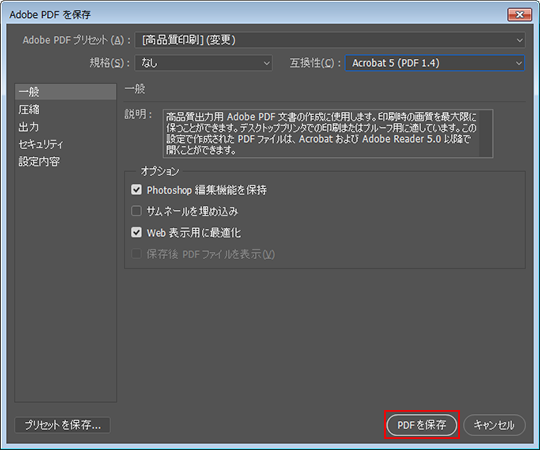
Task: Click the Adobe PDF プリセット (A): label
Action: click(x=76, y=40)
